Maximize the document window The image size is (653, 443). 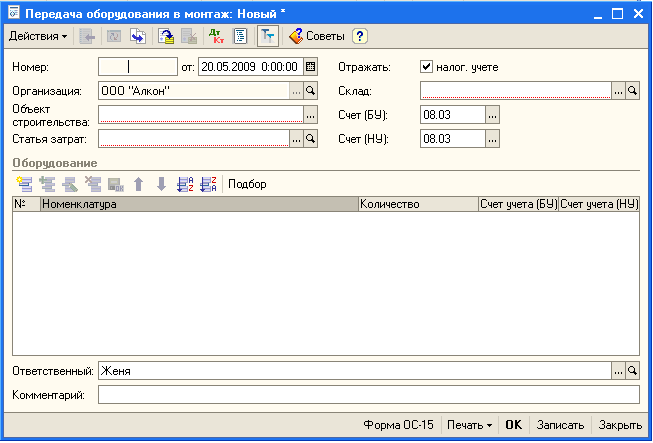coord(618,14)
